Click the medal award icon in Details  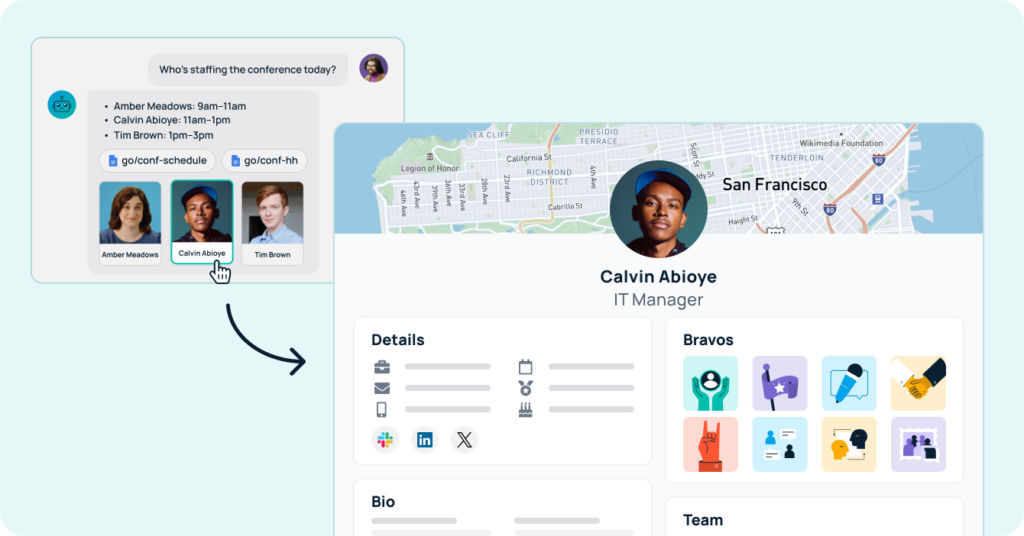point(526,388)
